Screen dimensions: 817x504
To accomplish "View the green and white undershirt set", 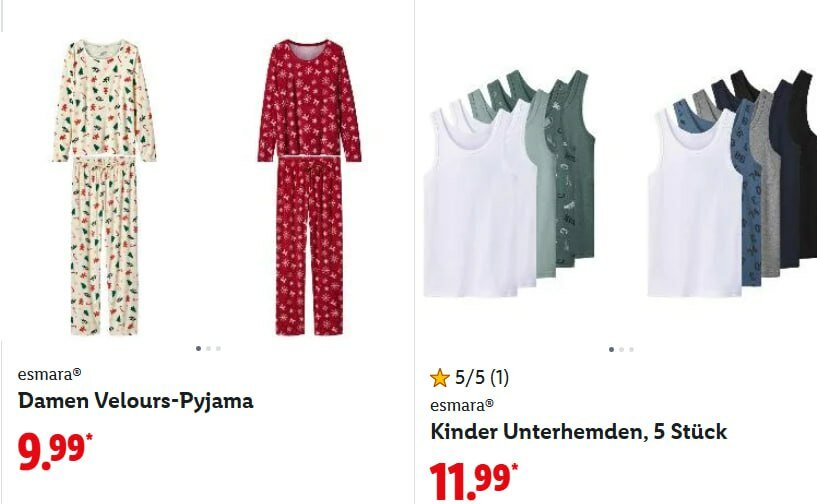I will point(509,183).
